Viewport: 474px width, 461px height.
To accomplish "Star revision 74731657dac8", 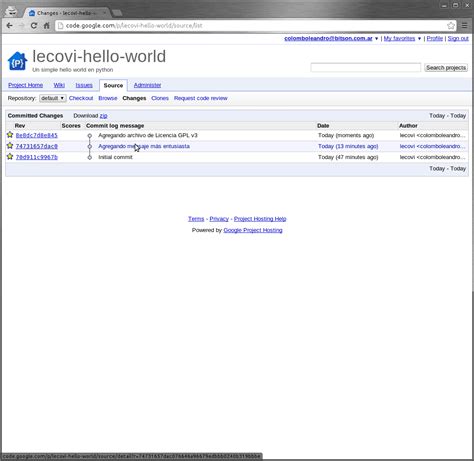I will (10, 146).
